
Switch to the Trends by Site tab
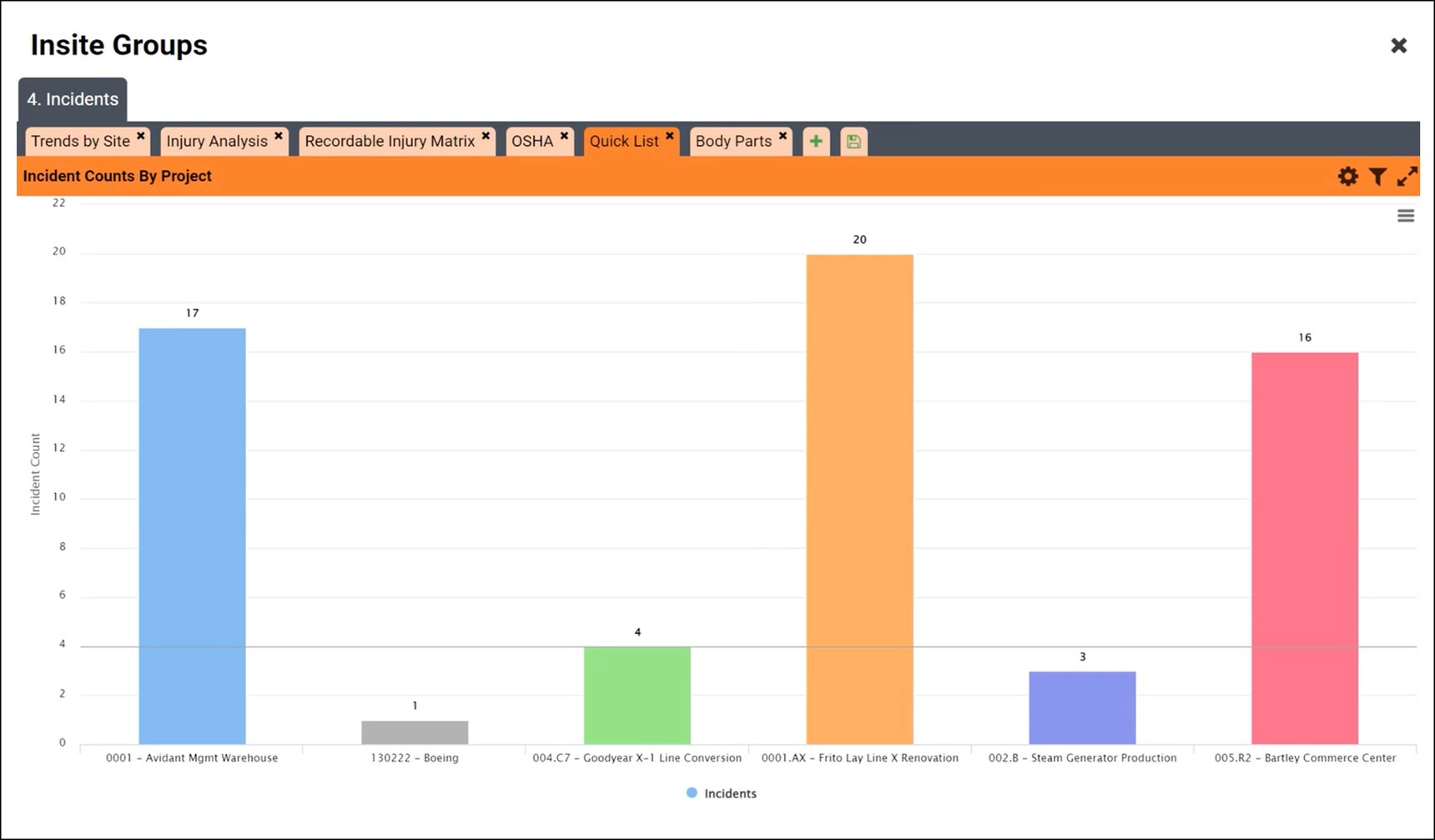tap(80, 141)
